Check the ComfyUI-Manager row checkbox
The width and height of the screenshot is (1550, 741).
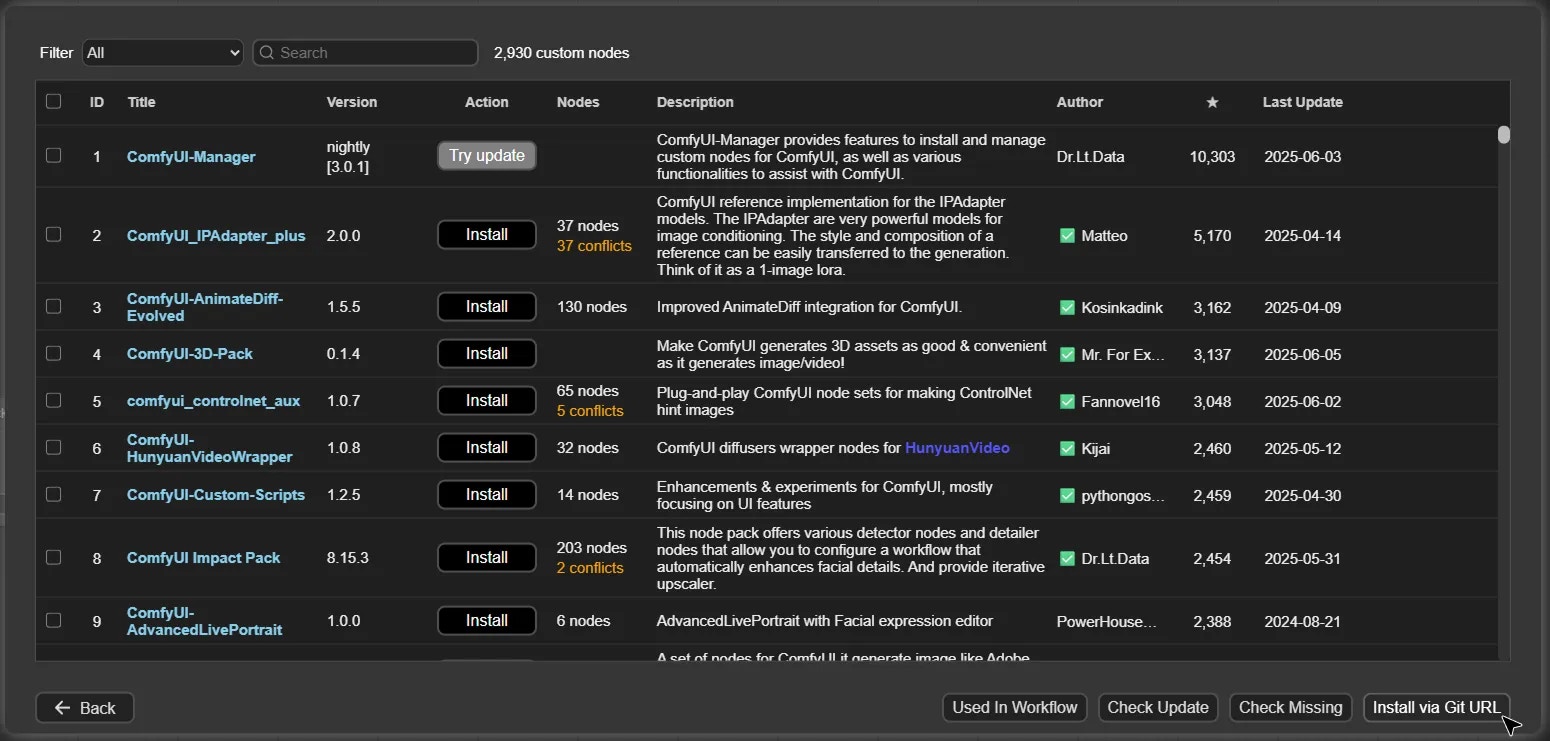tap(54, 155)
